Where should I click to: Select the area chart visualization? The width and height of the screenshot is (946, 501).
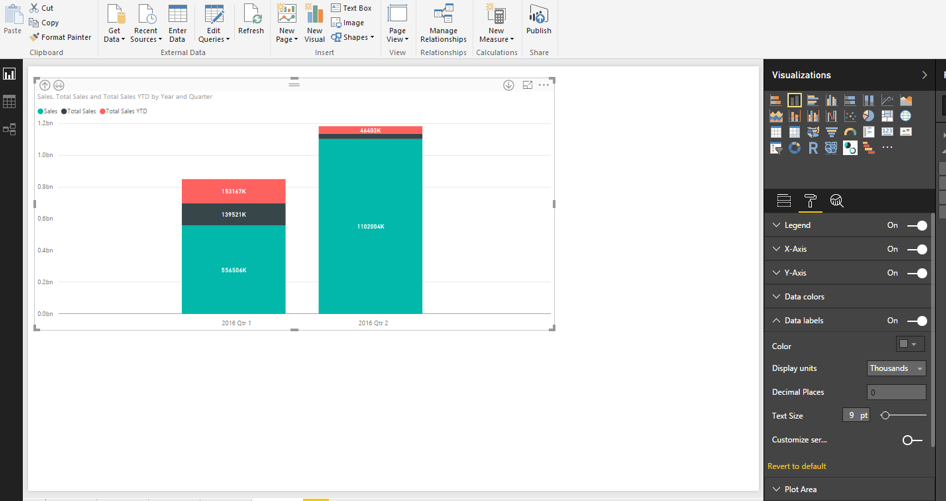pyautogui.click(x=906, y=100)
